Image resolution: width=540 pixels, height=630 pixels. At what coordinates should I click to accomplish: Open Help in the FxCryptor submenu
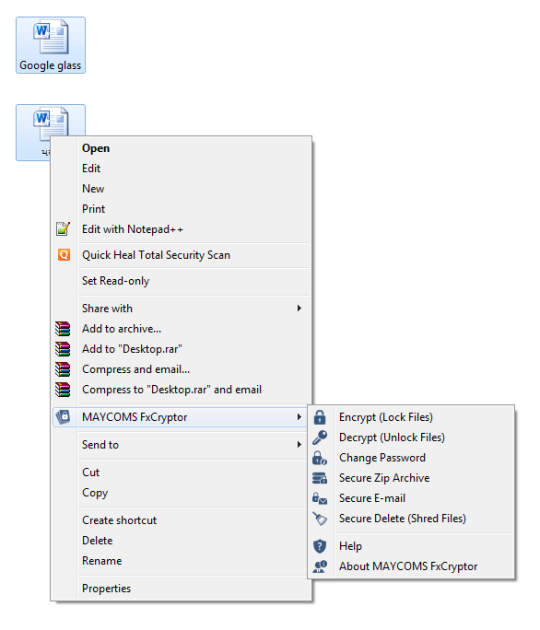(x=411, y=546)
